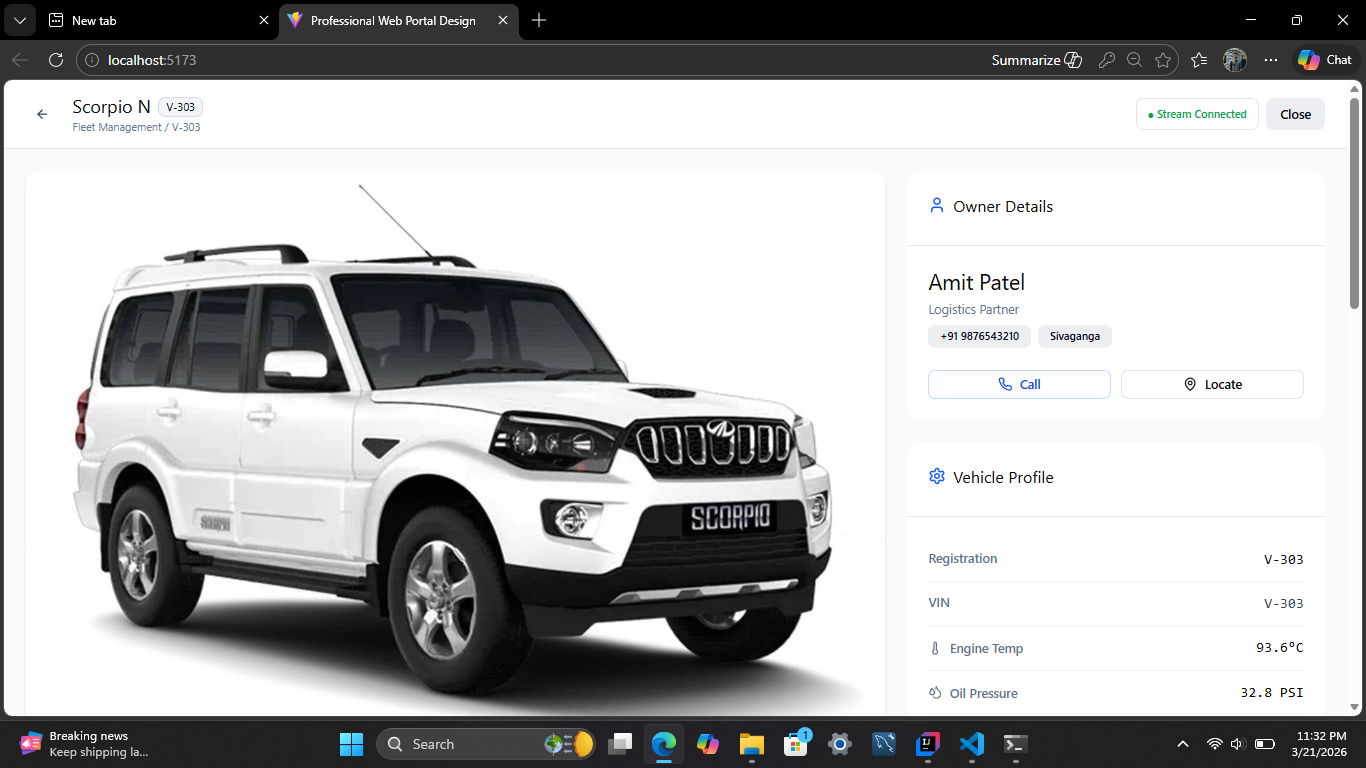The width and height of the screenshot is (1366, 768).
Task: Click the Logistics Partner label
Action: (x=974, y=310)
